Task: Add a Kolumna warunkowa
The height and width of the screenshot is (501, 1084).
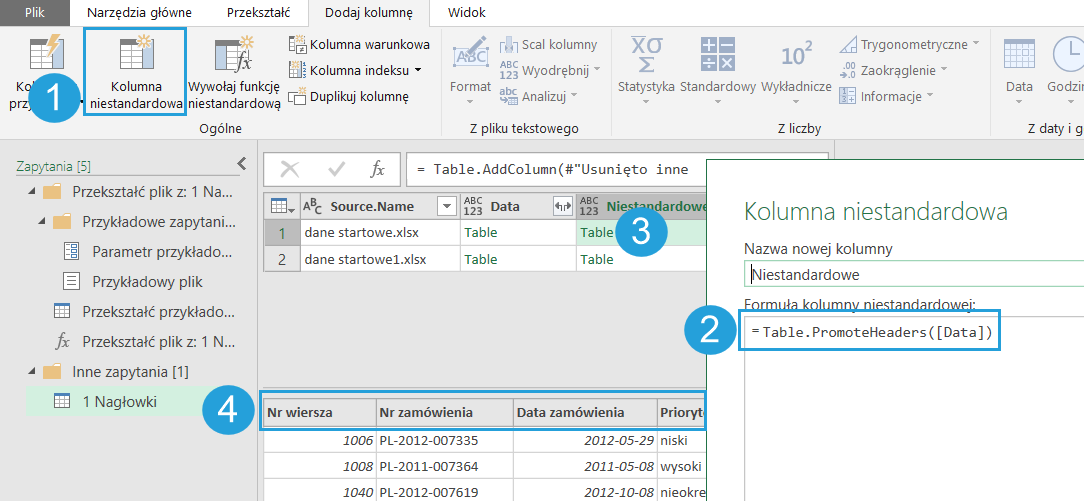Action: [359, 44]
